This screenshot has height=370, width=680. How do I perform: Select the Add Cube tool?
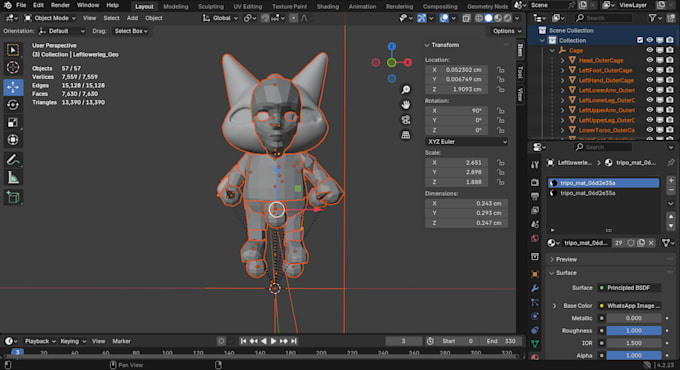click(13, 197)
